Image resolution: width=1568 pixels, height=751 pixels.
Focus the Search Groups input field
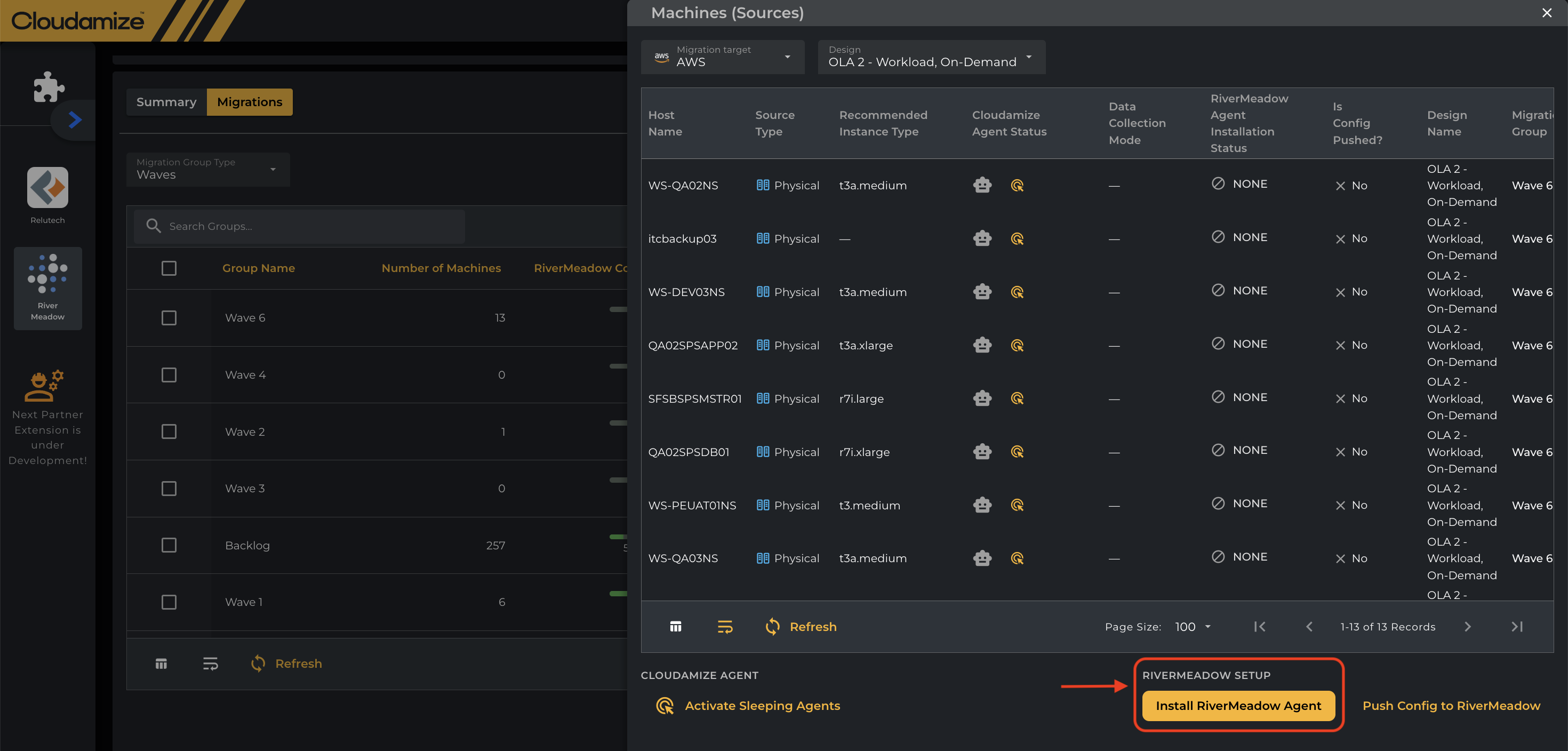coord(299,226)
